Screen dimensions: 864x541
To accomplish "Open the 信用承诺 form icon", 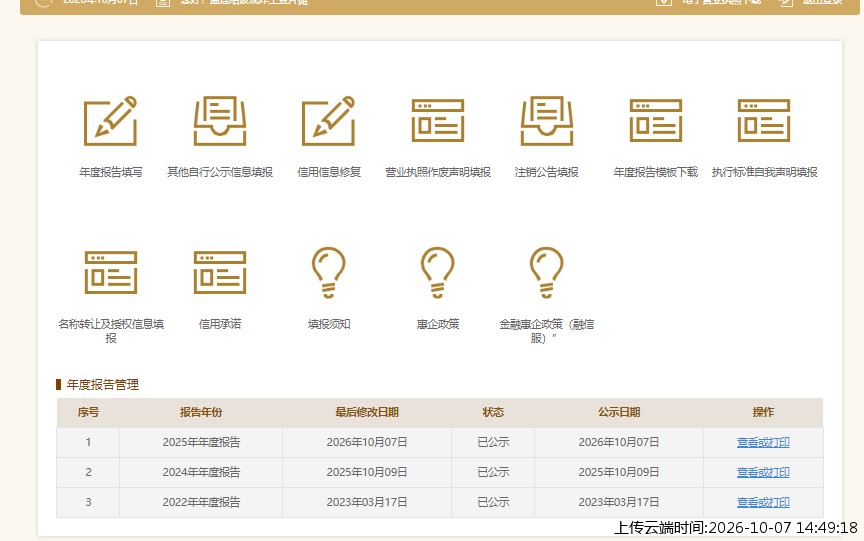I will click(x=219, y=273).
